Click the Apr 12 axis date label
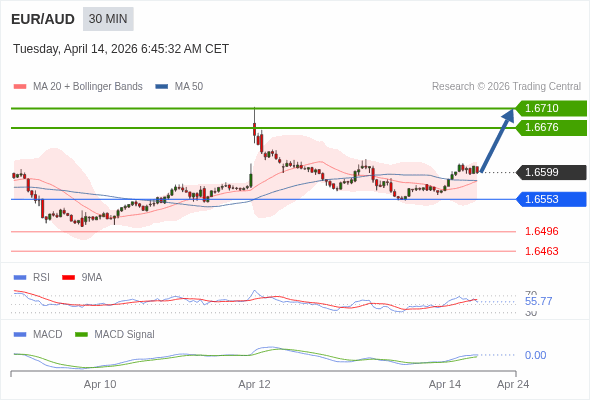 tap(254, 384)
